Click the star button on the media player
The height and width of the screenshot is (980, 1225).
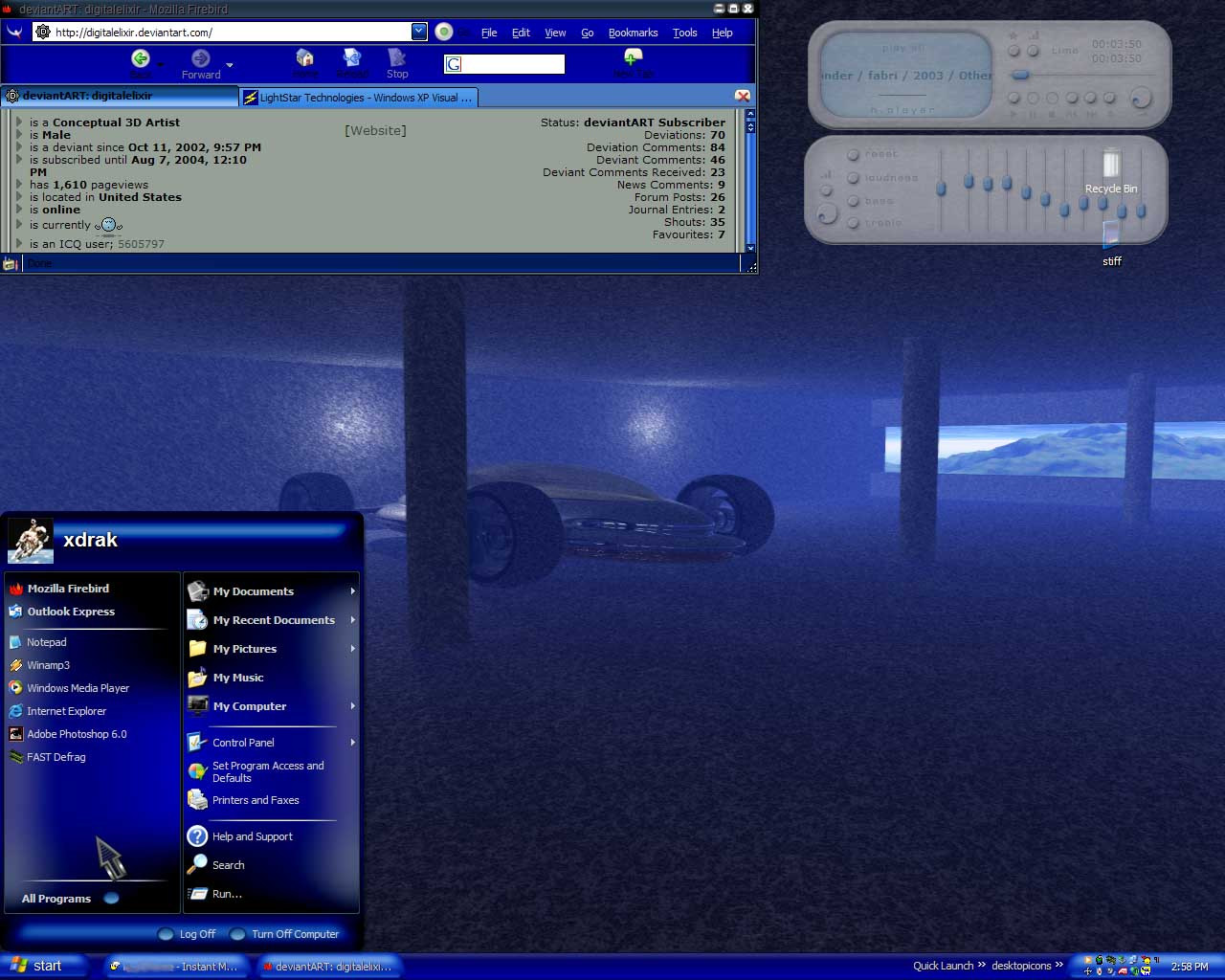tap(1013, 50)
